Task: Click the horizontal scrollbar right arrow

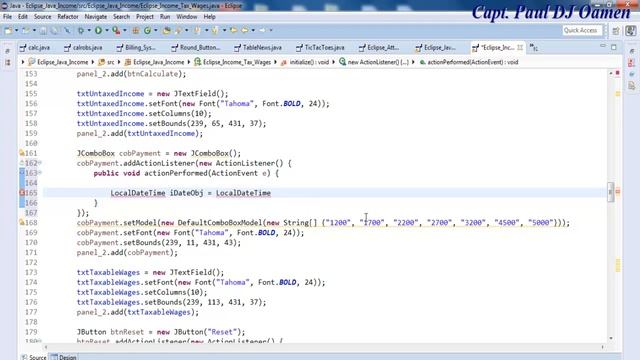Action: (x=602, y=347)
